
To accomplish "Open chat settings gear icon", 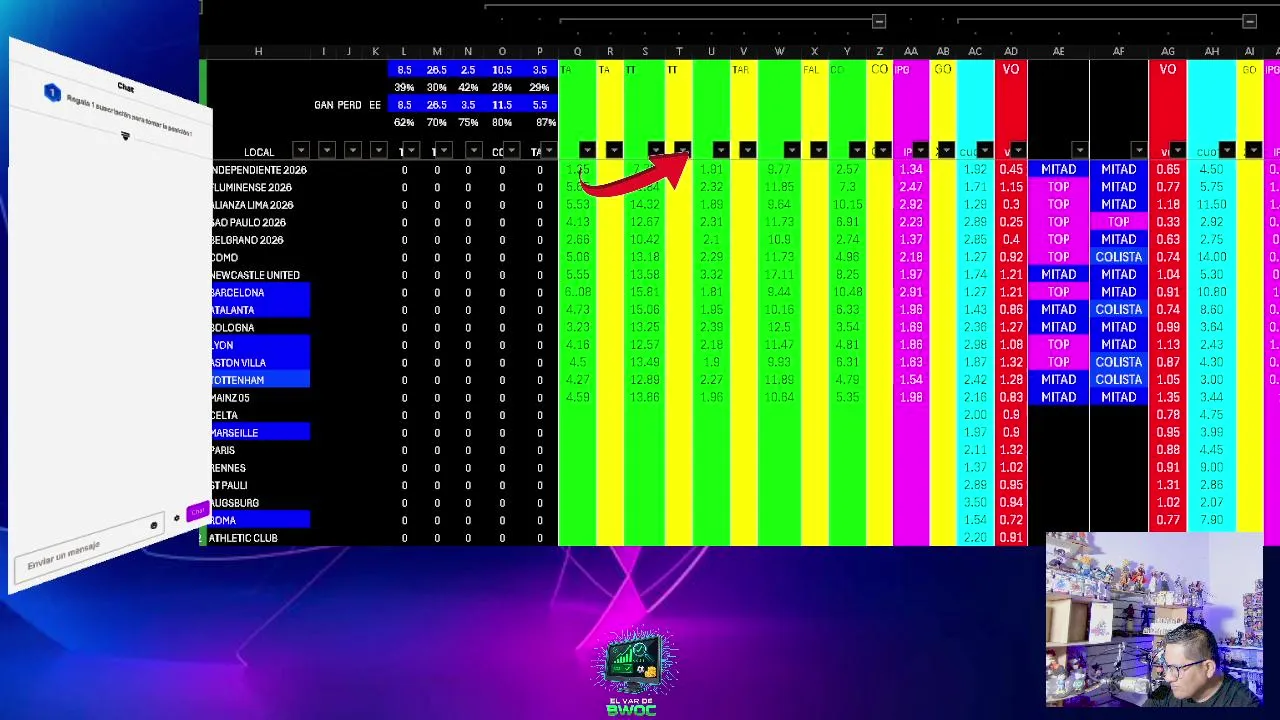I will click(x=177, y=518).
